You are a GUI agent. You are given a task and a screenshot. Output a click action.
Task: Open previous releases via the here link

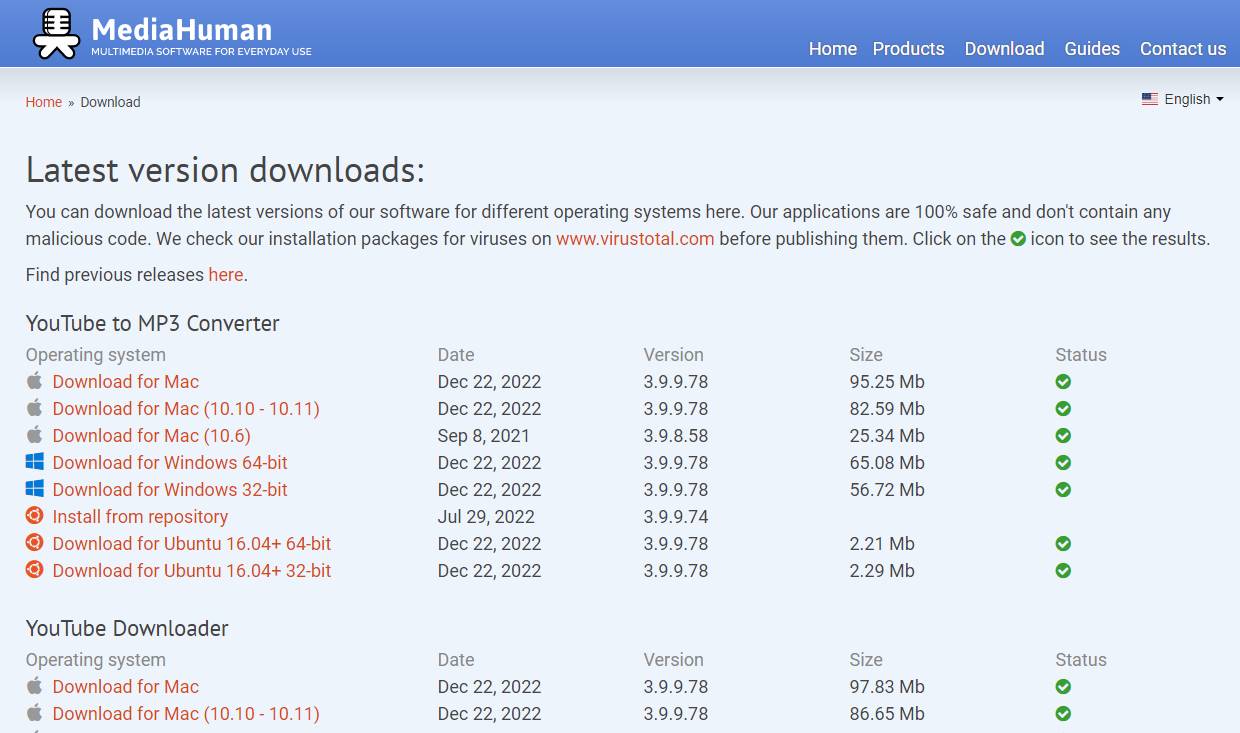tap(226, 274)
